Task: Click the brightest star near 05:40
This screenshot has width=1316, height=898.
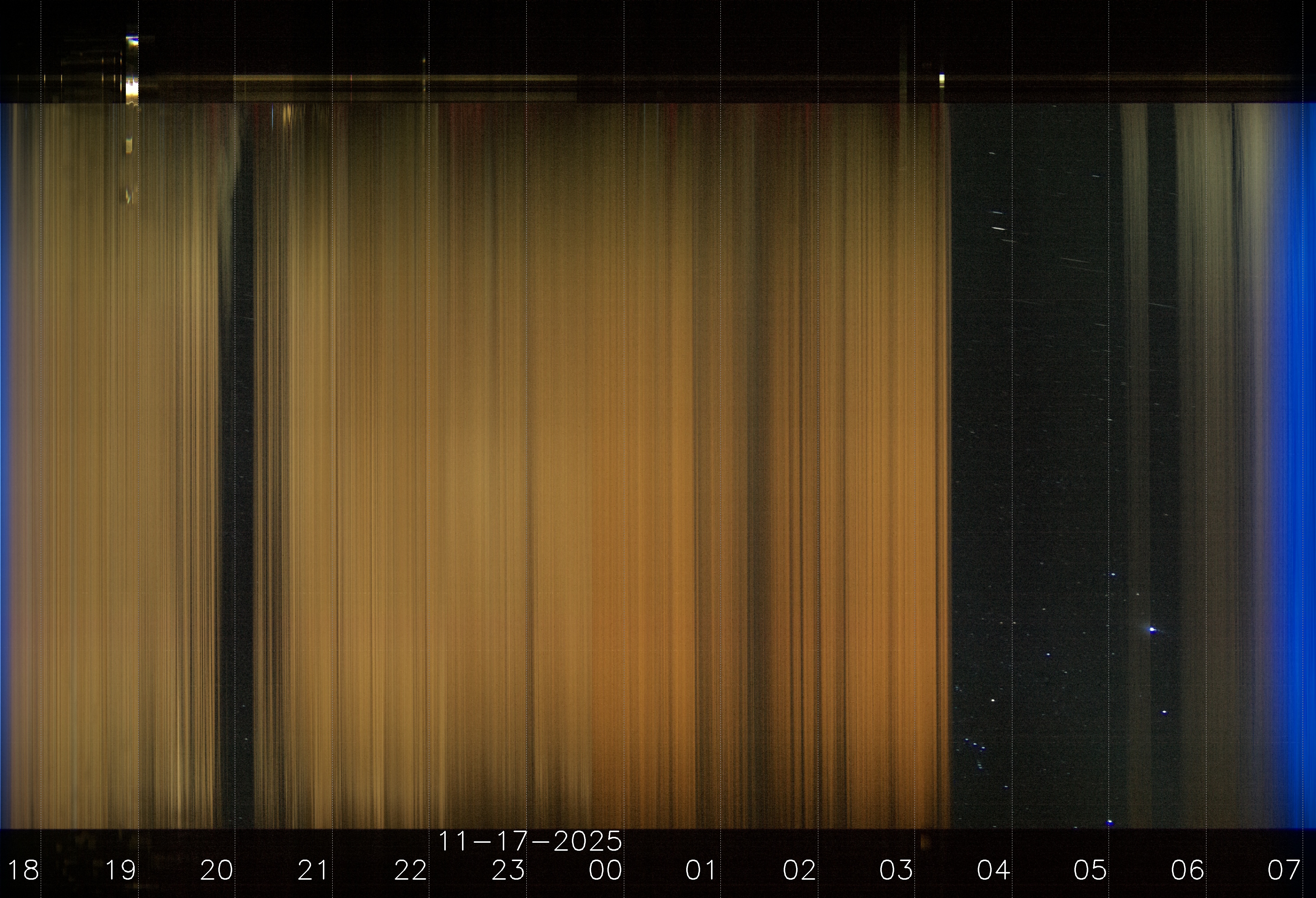Action: [x=1152, y=629]
